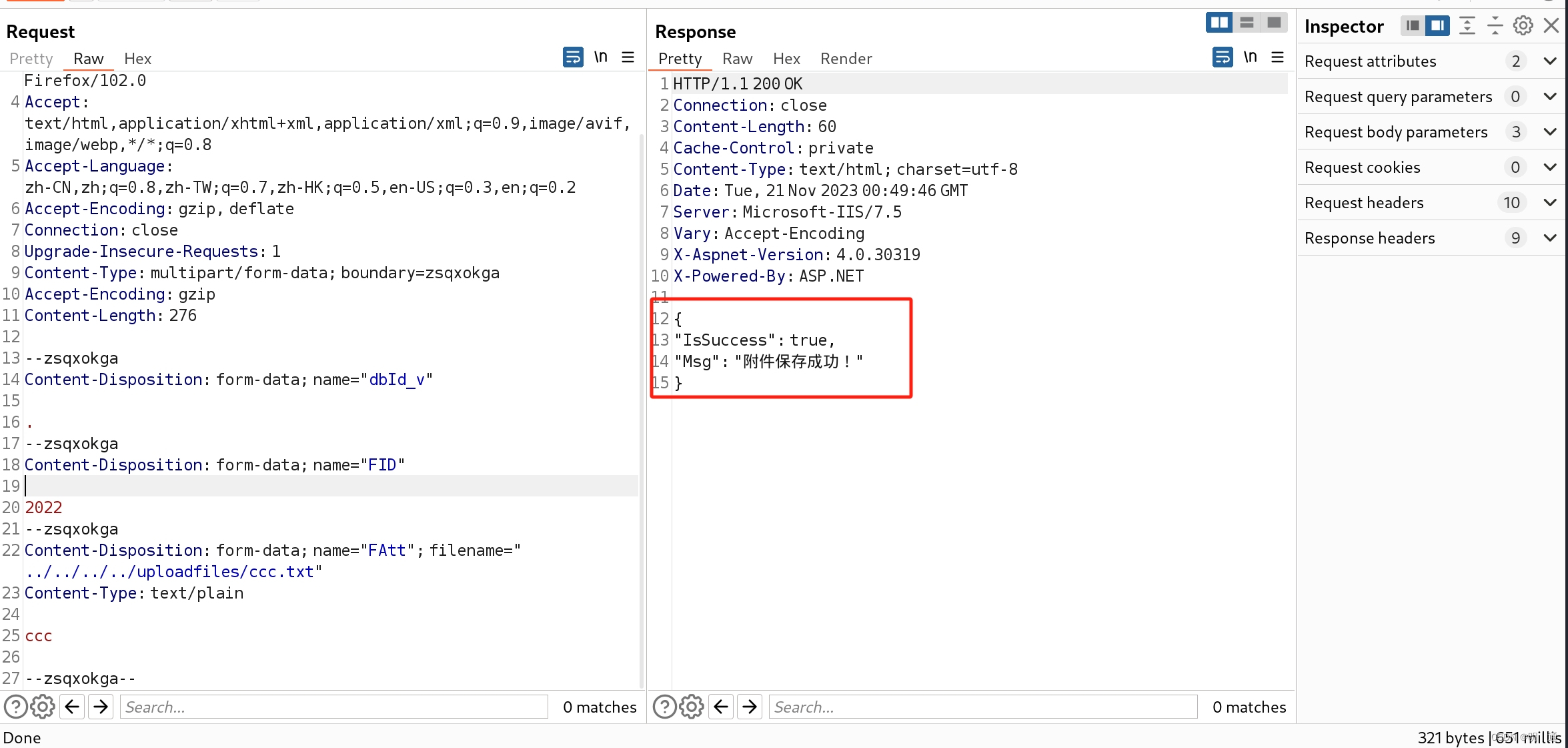Switch Request view to Raw tab
This screenshot has width=1568, height=748.
tap(89, 59)
